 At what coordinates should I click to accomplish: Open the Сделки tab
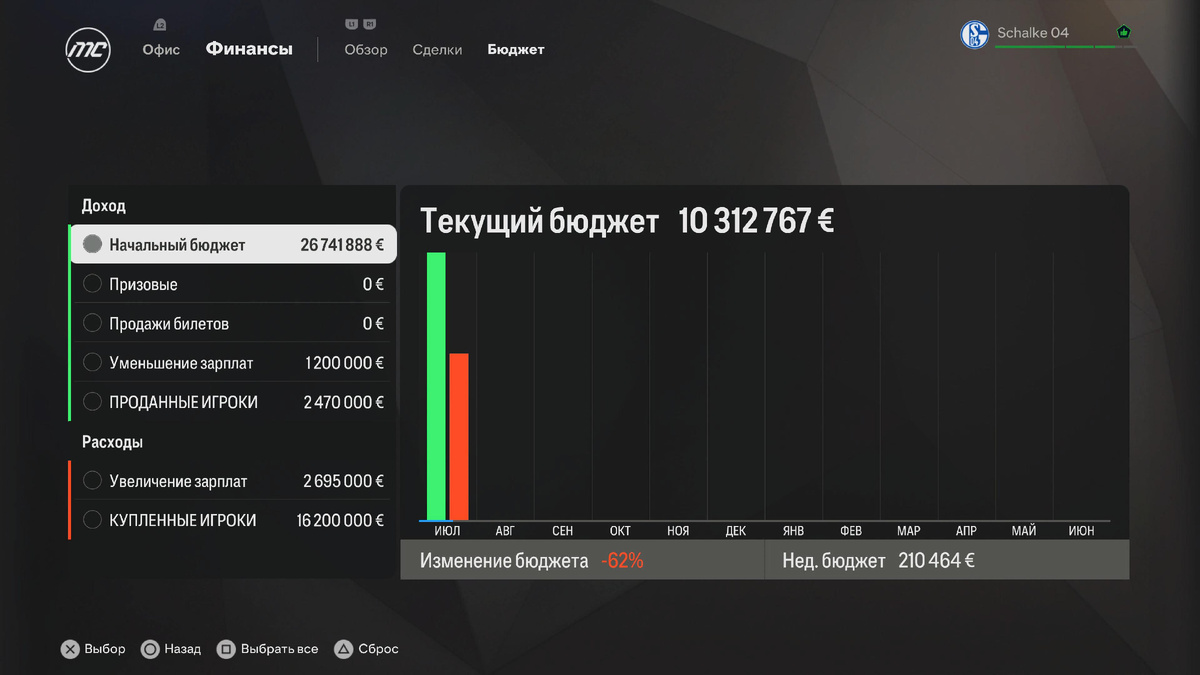click(x=437, y=49)
